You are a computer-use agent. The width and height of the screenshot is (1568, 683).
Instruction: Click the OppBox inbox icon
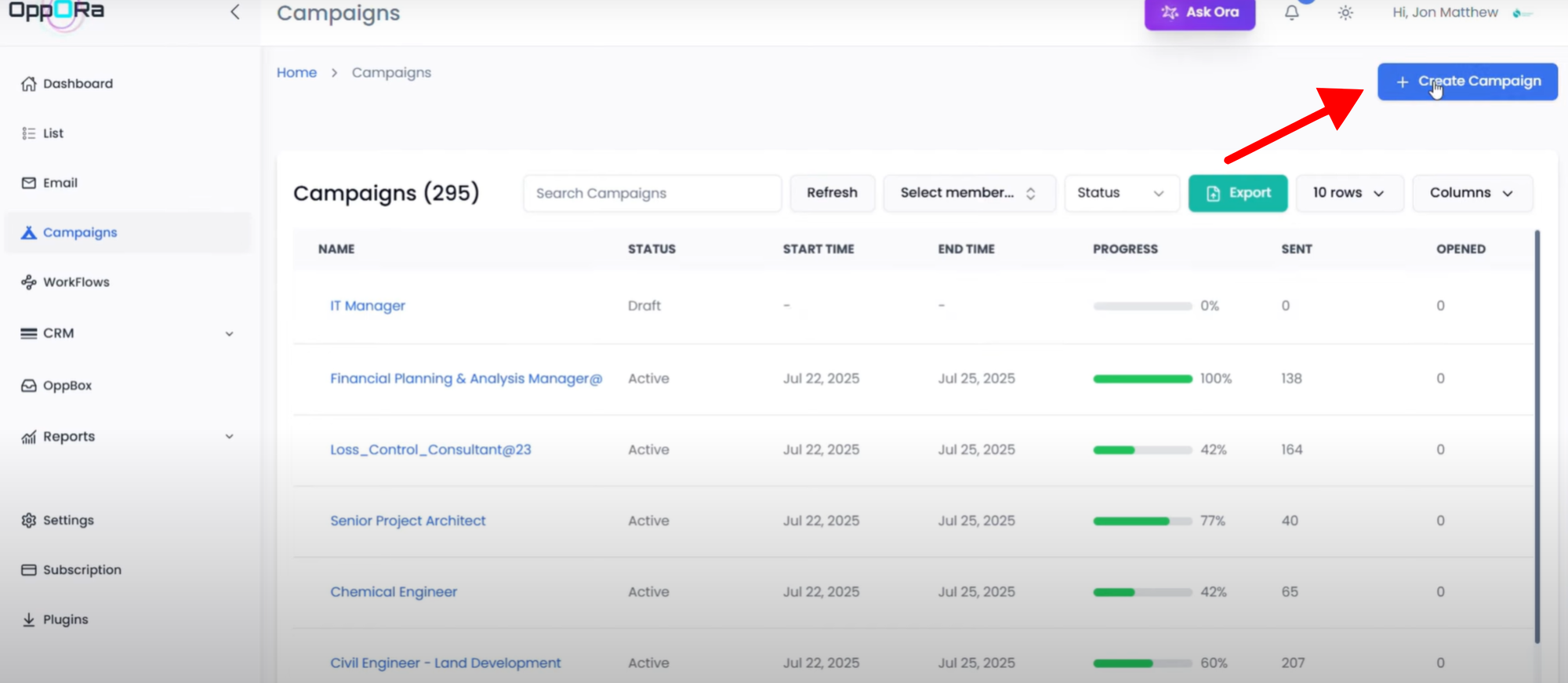[x=29, y=386]
